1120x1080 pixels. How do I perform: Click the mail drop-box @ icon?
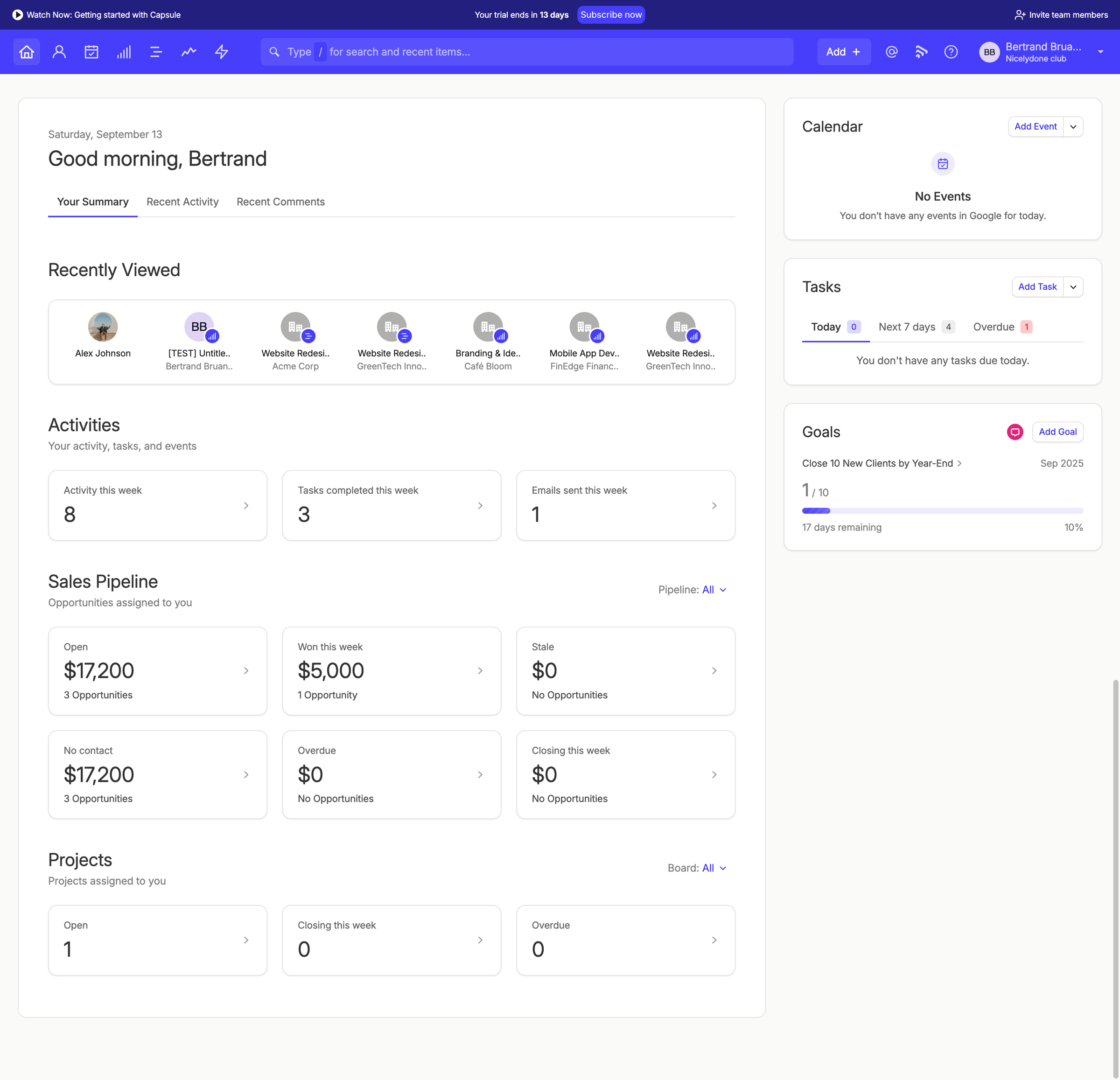click(x=891, y=52)
